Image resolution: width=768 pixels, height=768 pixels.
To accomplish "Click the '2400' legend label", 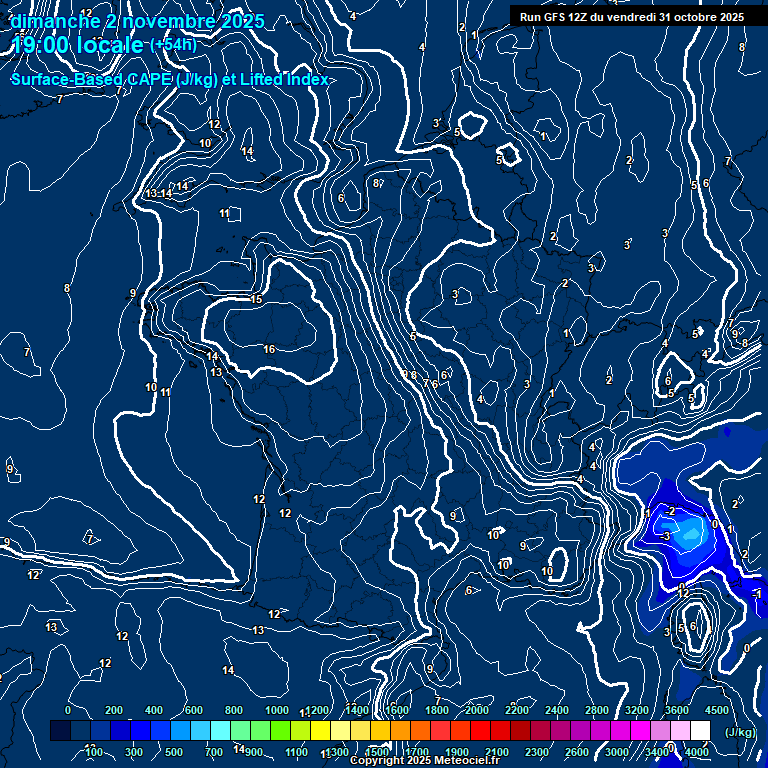I will pos(557,710).
